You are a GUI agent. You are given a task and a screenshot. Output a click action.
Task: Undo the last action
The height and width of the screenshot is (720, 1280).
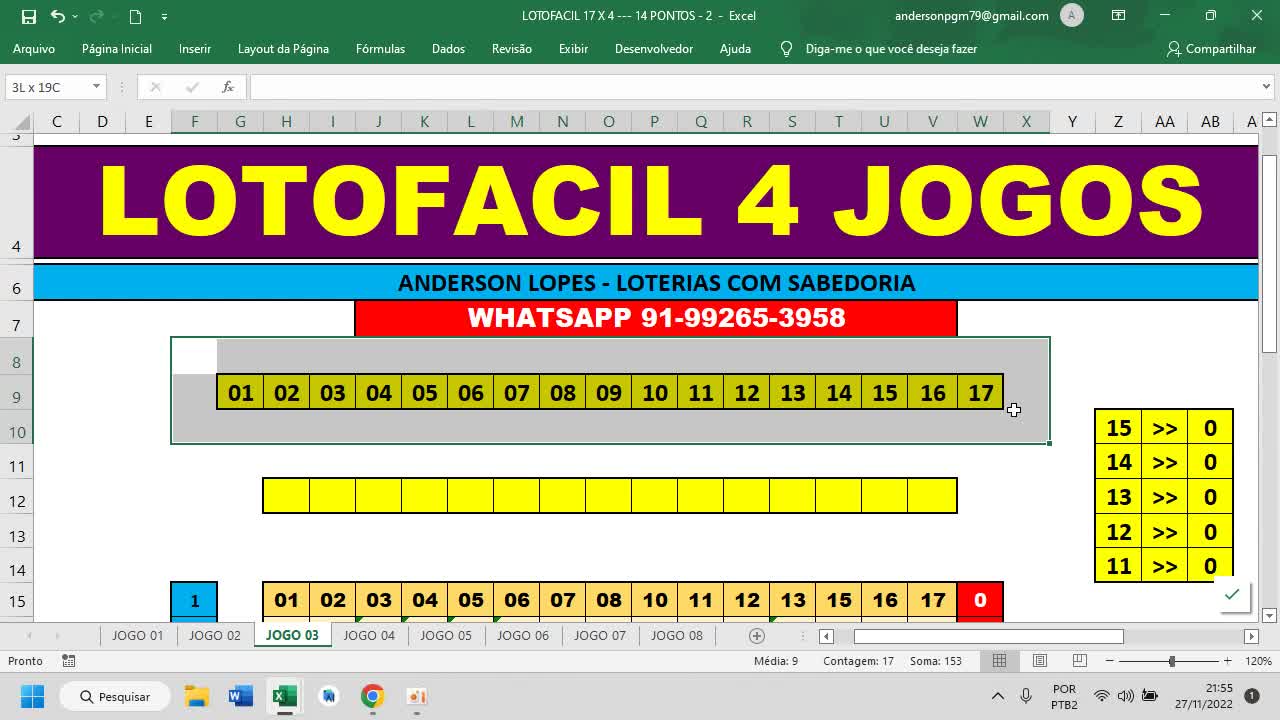click(58, 16)
